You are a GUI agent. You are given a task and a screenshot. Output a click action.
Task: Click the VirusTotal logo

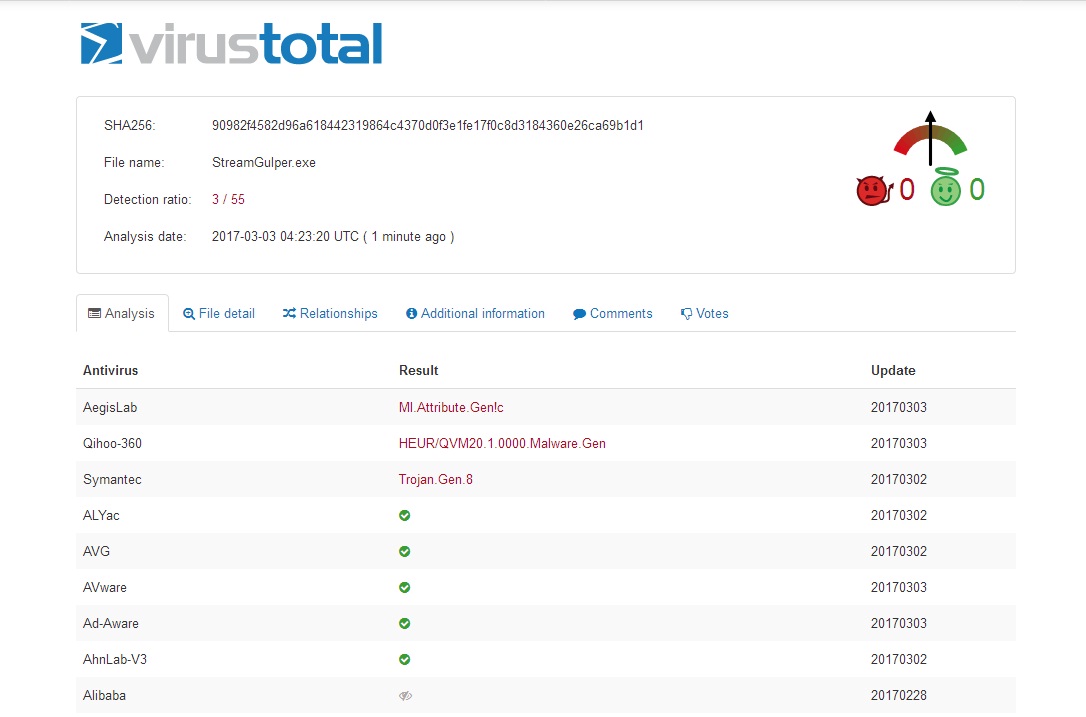click(231, 44)
